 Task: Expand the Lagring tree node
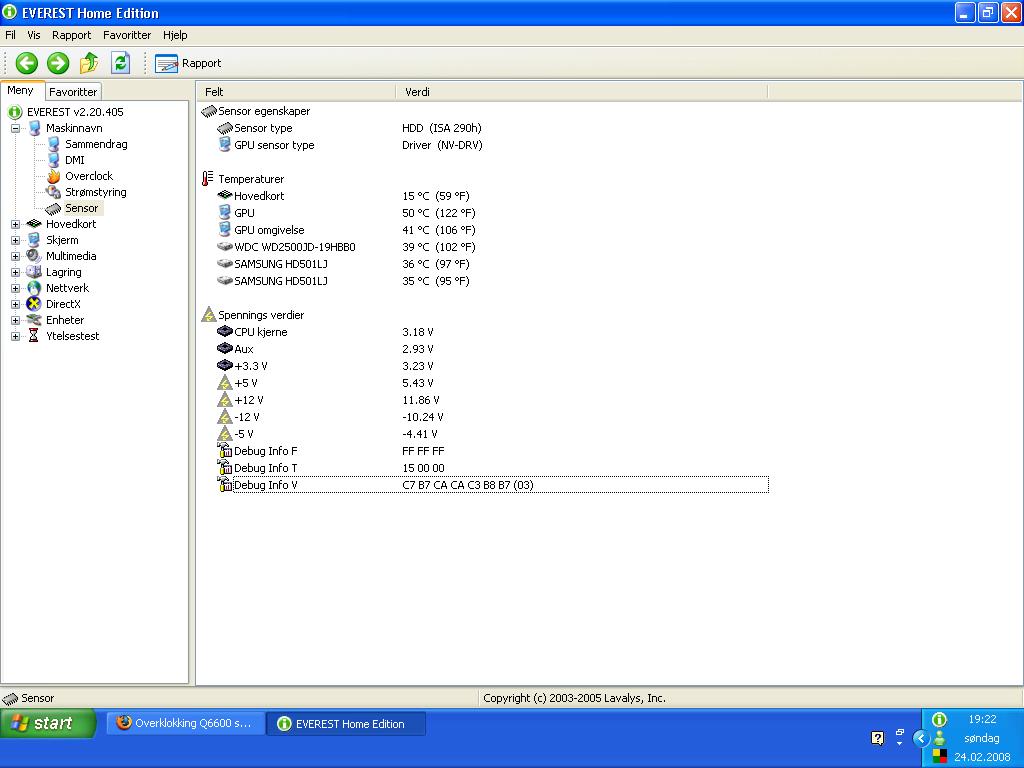tap(15, 272)
